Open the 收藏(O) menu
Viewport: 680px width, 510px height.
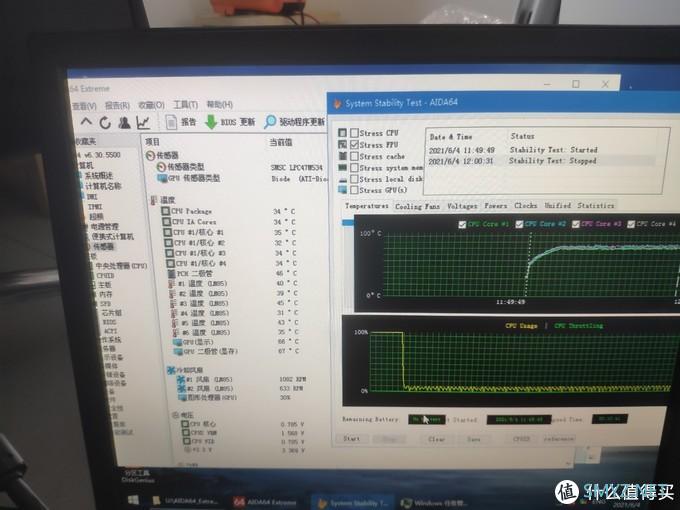click(x=151, y=105)
